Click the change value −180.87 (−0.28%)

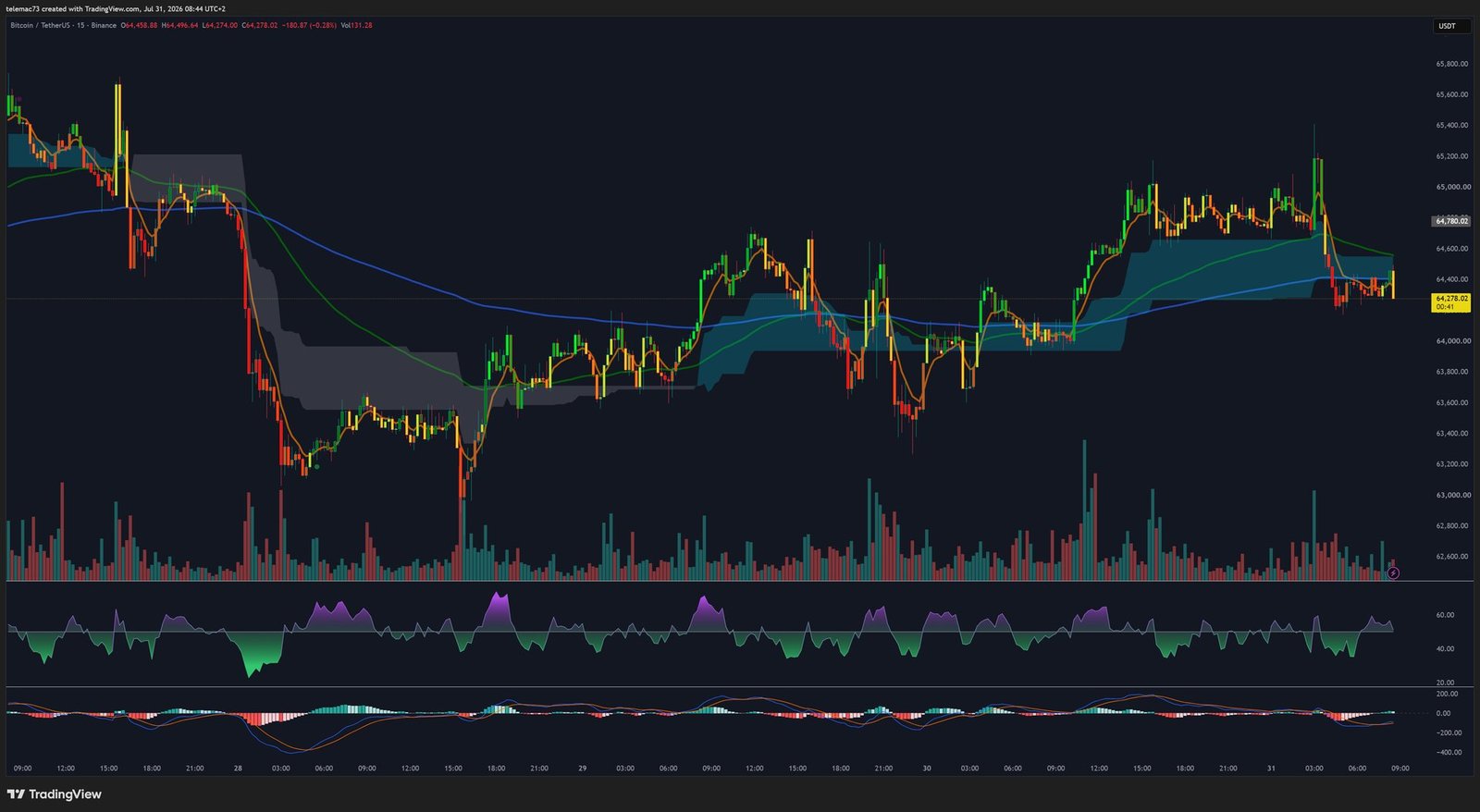coord(309,25)
